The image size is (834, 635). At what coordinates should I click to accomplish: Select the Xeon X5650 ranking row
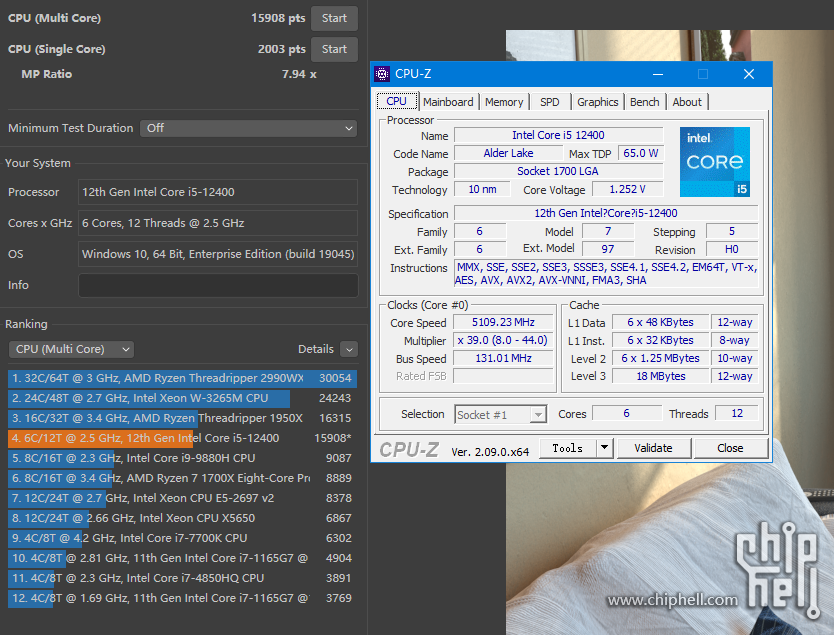(x=182, y=518)
